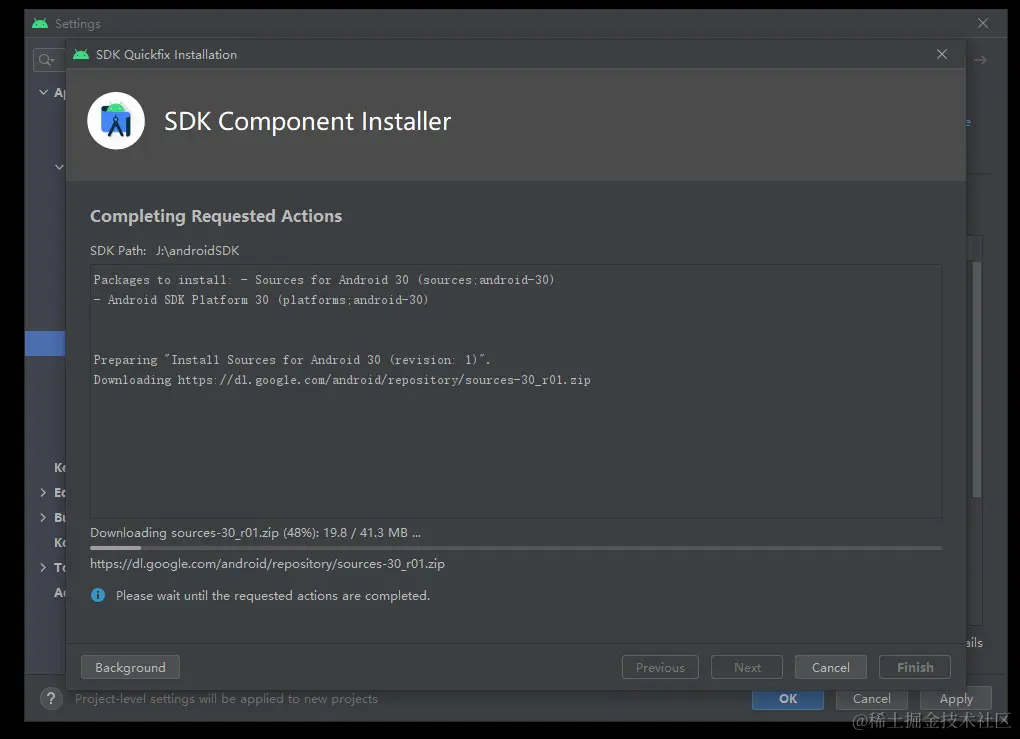The width and height of the screenshot is (1020, 739).
Task: Collapse the second Settings tree chevron
Action: 59,167
